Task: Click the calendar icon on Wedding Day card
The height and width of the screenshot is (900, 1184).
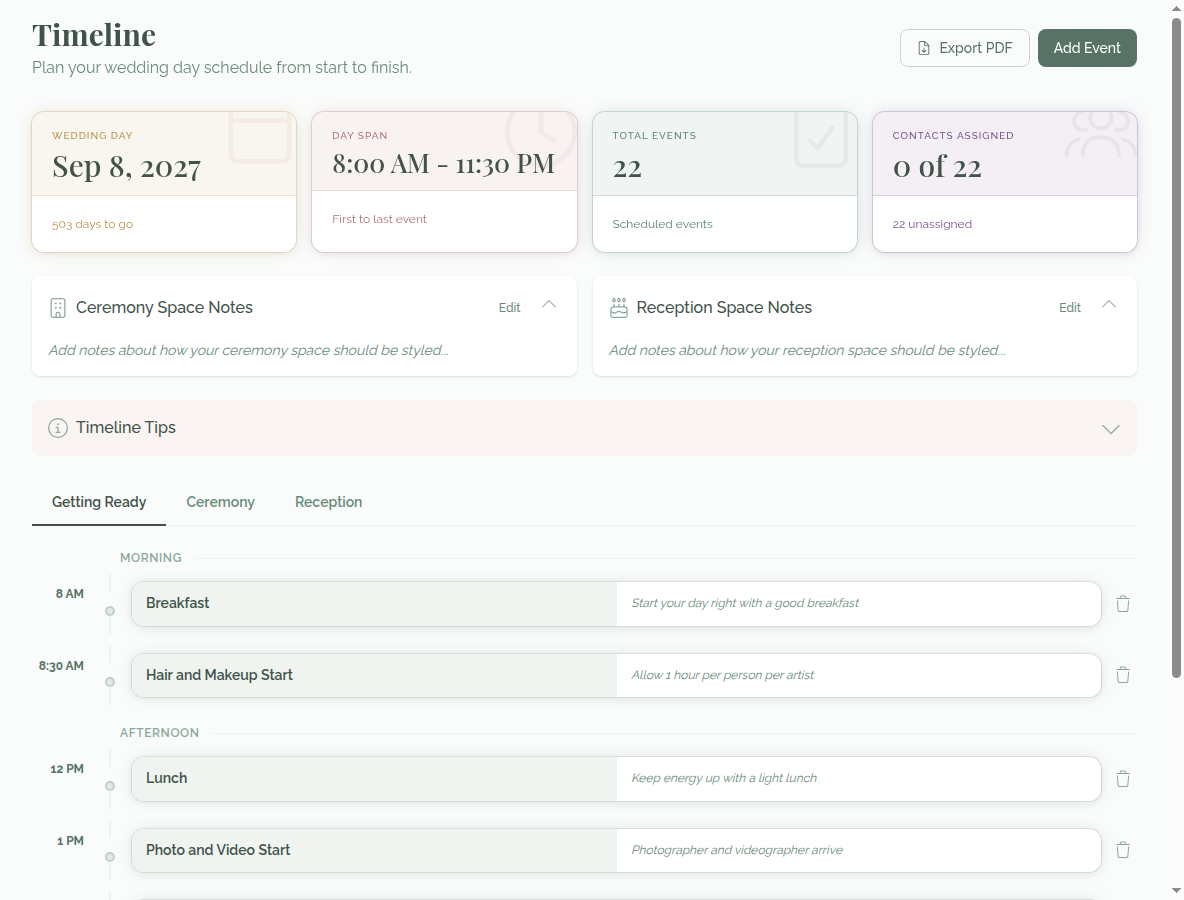Action: click(x=260, y=137)
